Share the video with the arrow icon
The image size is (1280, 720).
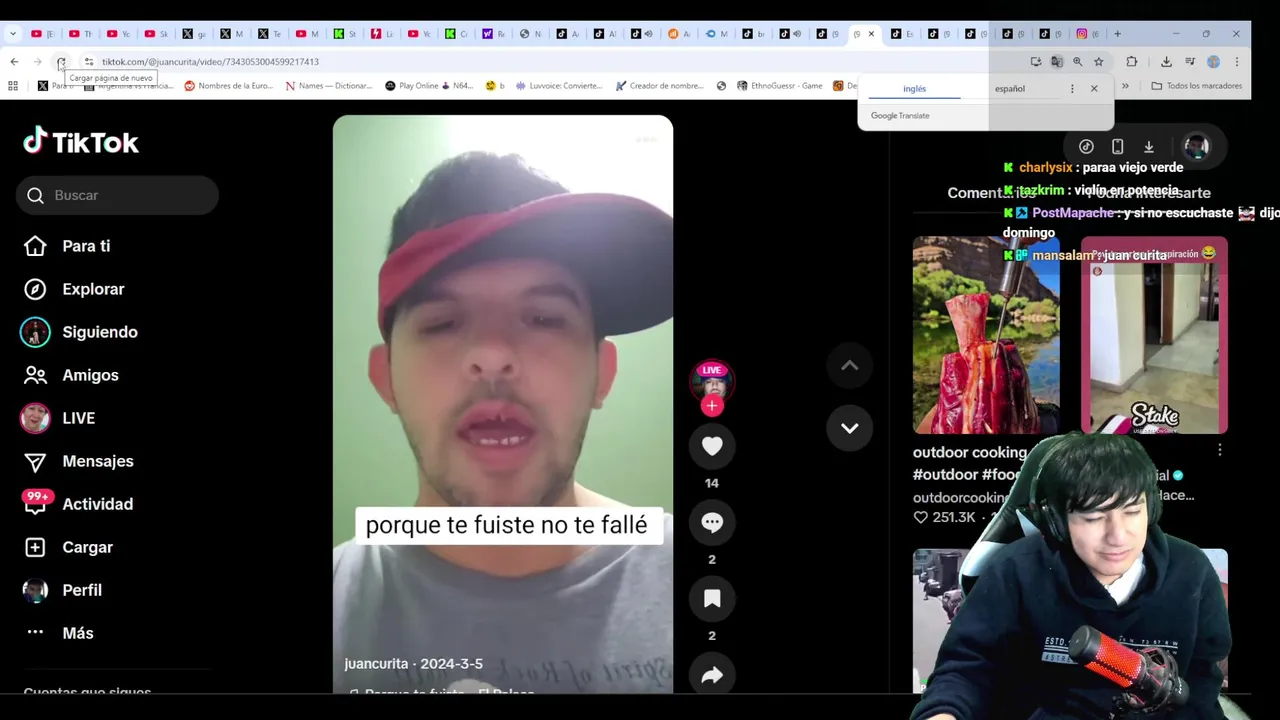pos(712,675)
